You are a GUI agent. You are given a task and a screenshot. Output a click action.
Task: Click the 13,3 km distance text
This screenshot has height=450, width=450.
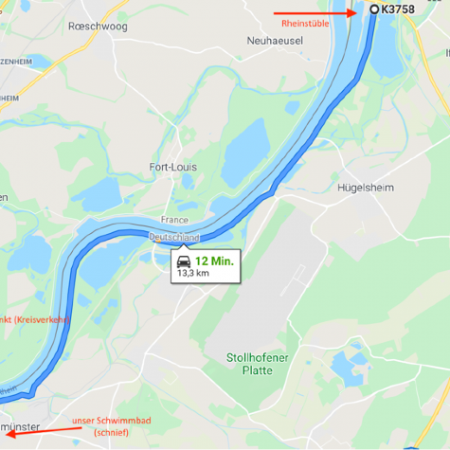tap(193, 273)
